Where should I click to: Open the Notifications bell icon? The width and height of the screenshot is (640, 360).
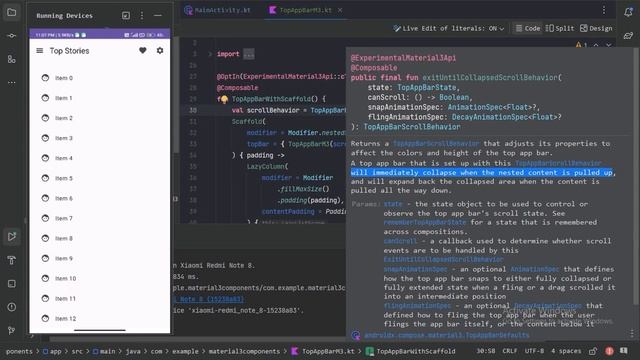[628, 12]
